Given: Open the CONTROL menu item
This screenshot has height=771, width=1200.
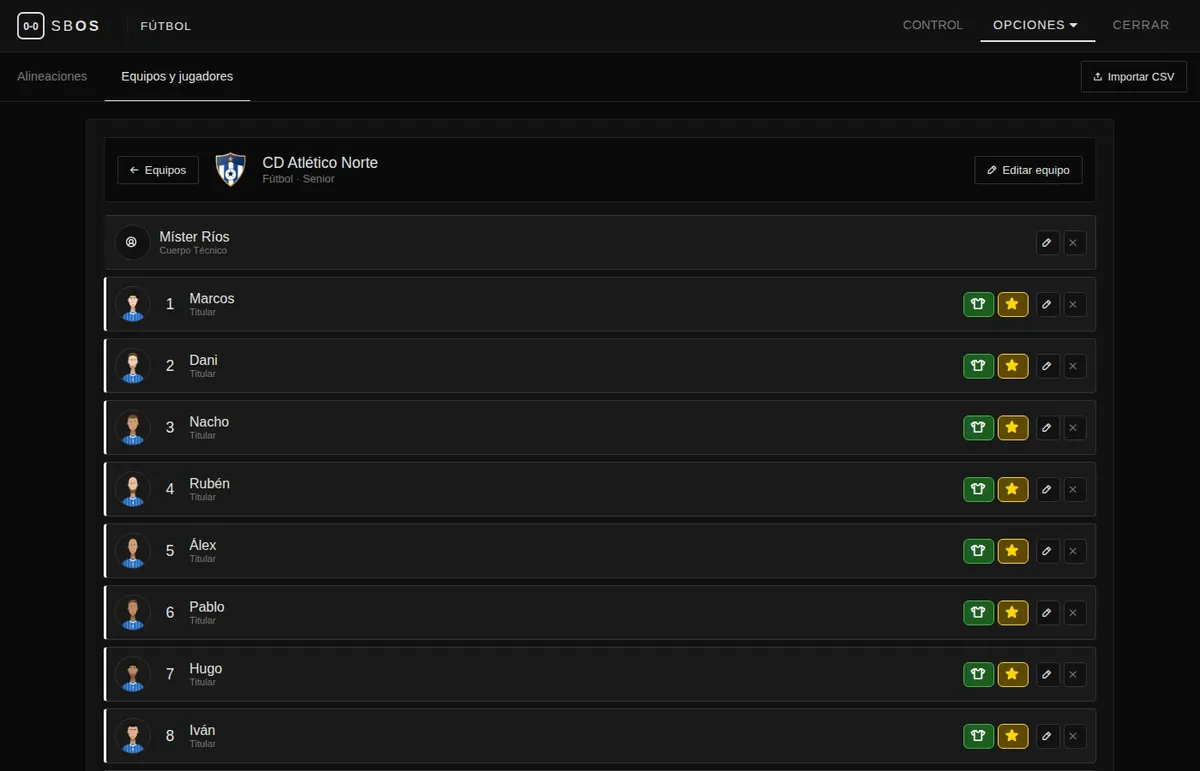Looking at the screenshot, I should [933, 26].
